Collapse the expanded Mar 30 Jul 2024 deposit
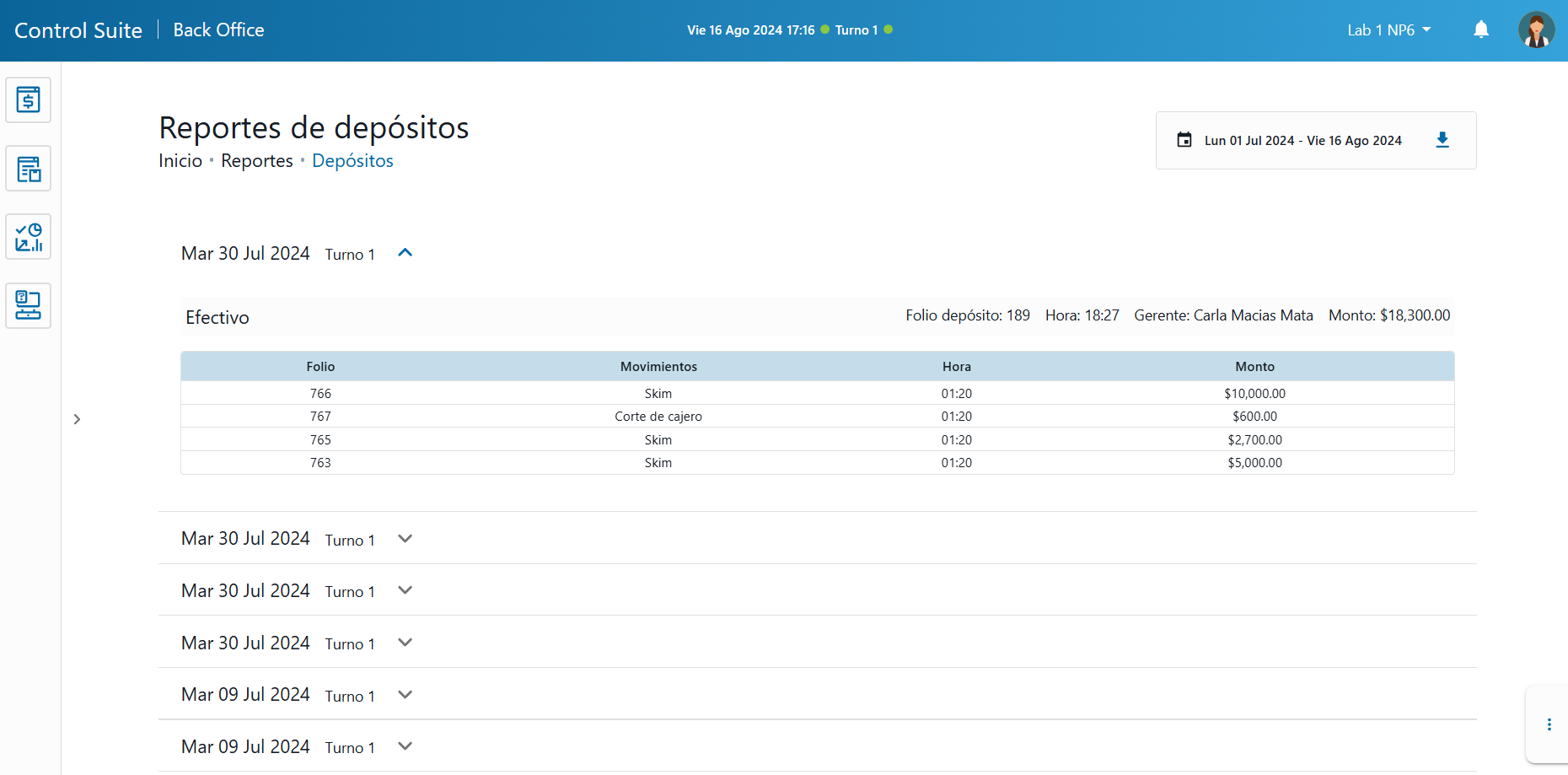 point(405,253)
